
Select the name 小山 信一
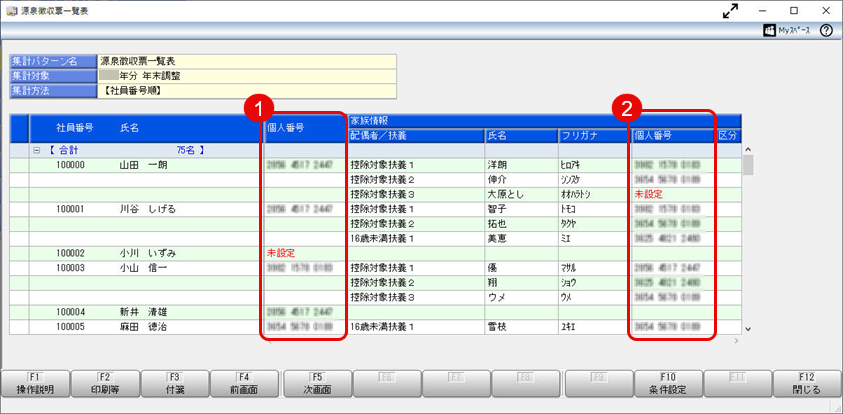coord(143,267)
